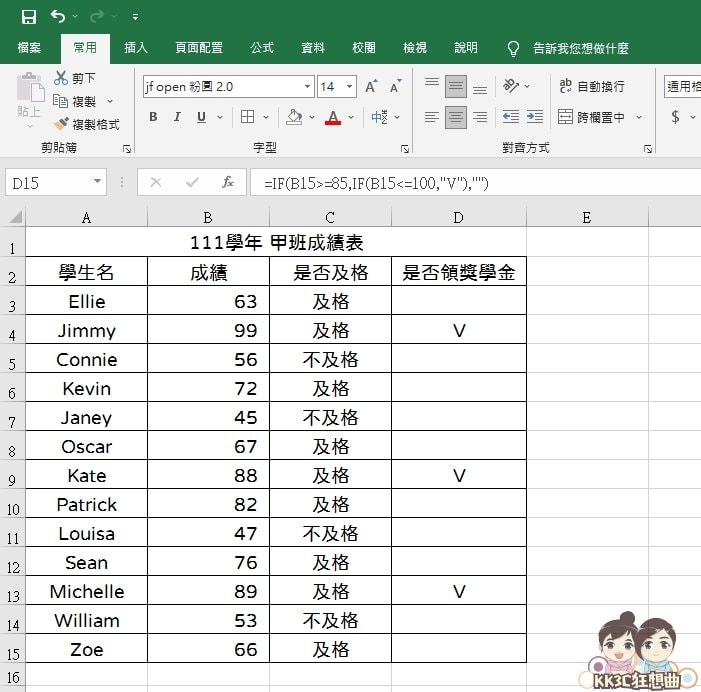Click the phonetic guide 中 icon
Screen dimensions: 701x692
379,117
